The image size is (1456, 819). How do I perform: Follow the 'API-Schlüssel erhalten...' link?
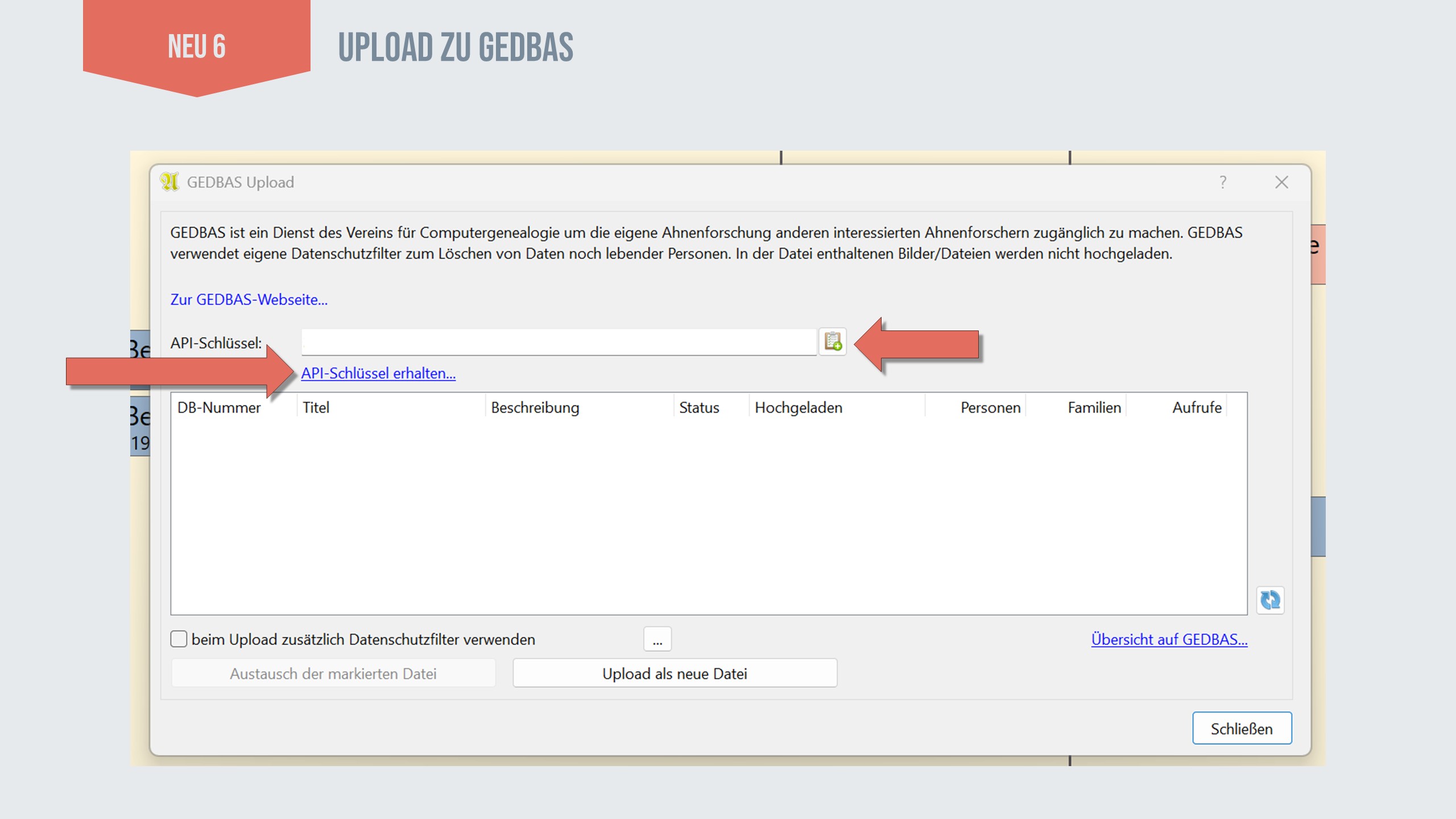click(378, 374)
